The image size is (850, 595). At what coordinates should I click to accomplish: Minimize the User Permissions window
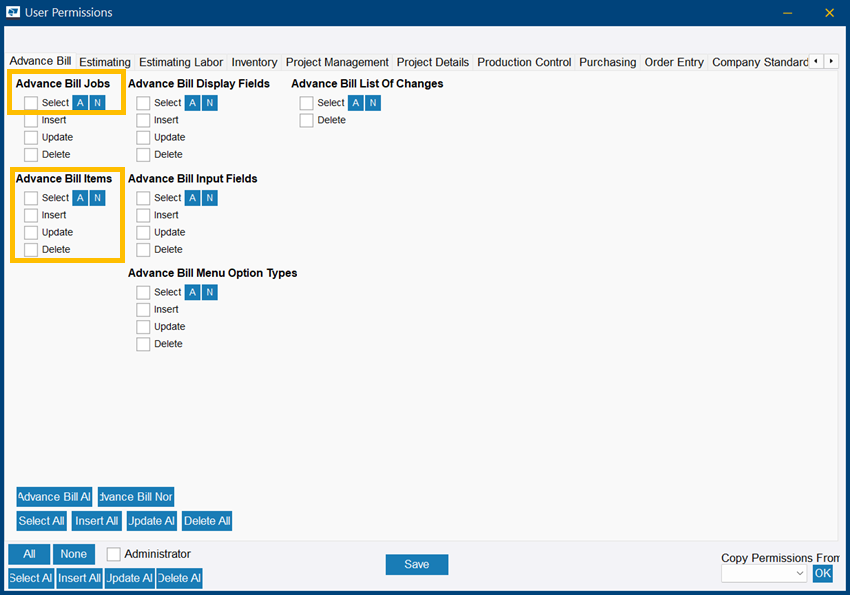point(788,12)
